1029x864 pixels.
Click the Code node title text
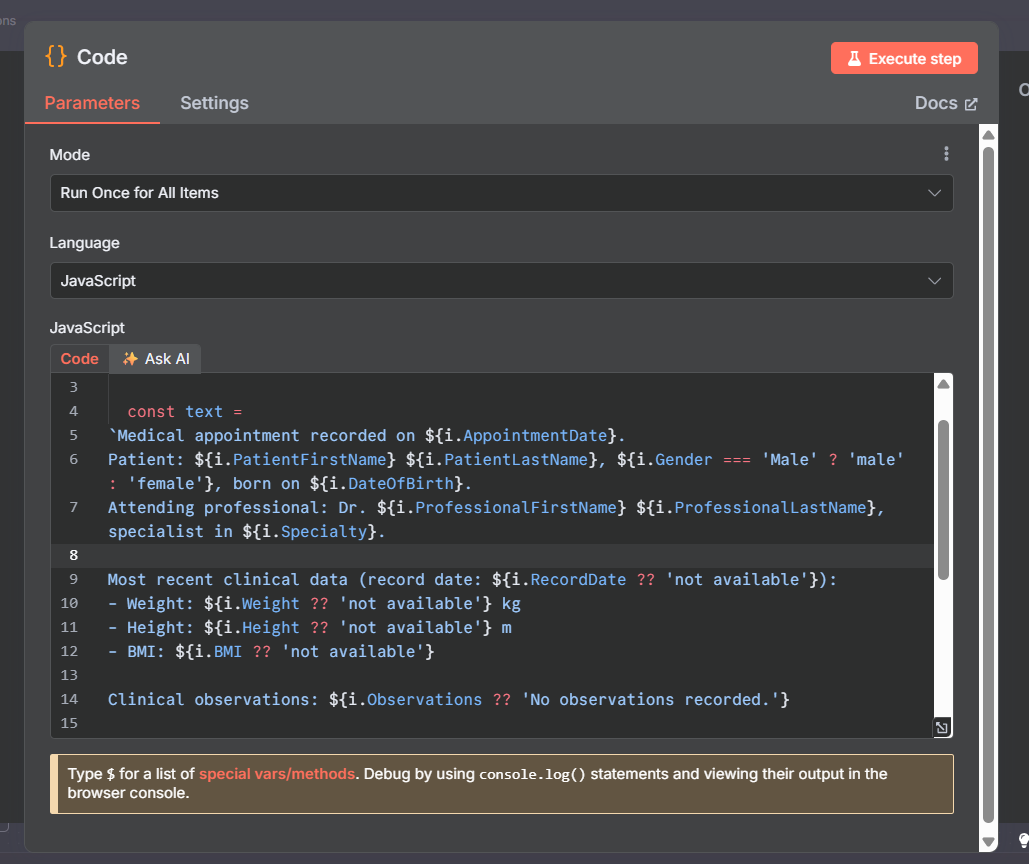point(102,57)
